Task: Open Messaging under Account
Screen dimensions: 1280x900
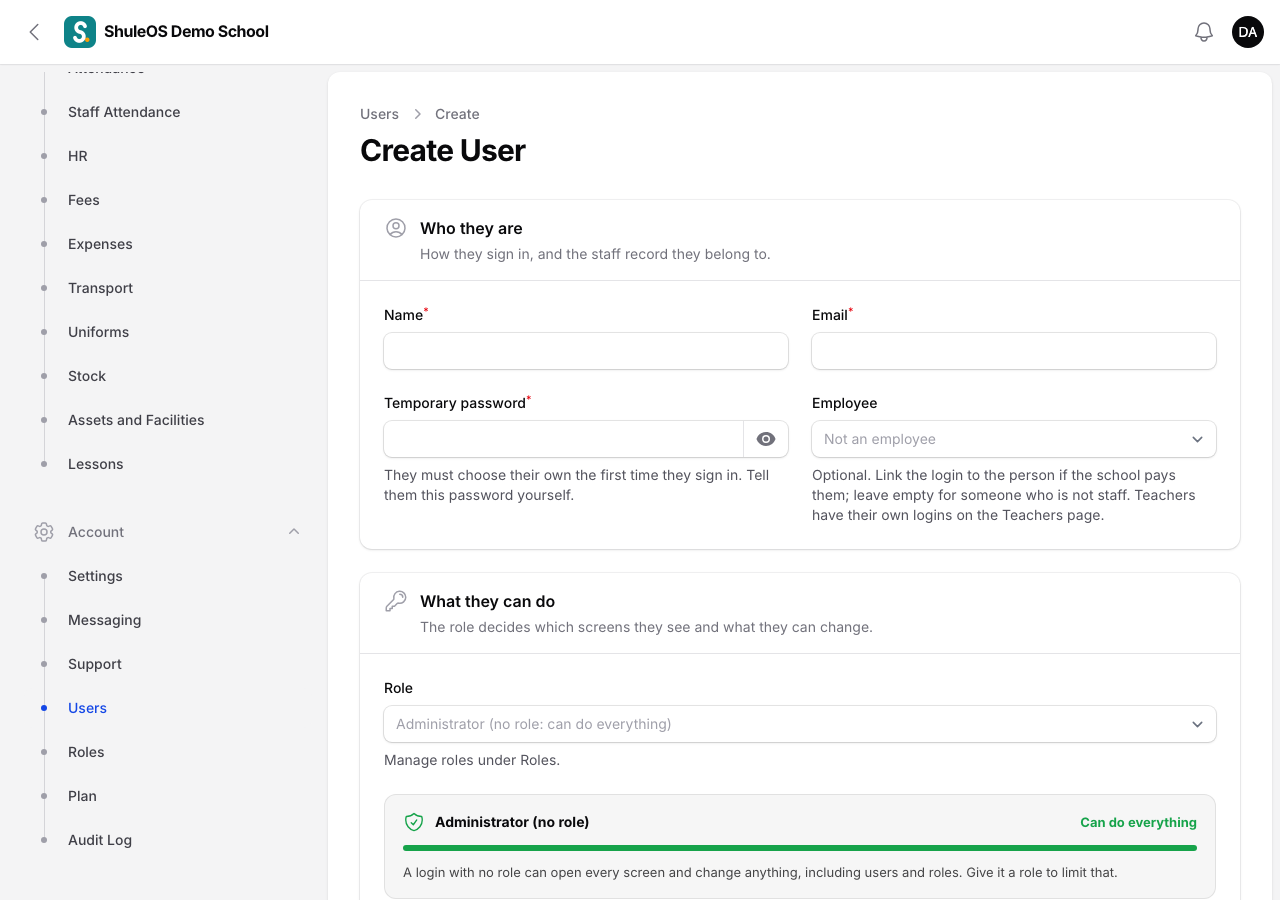Action: [104, 620]
